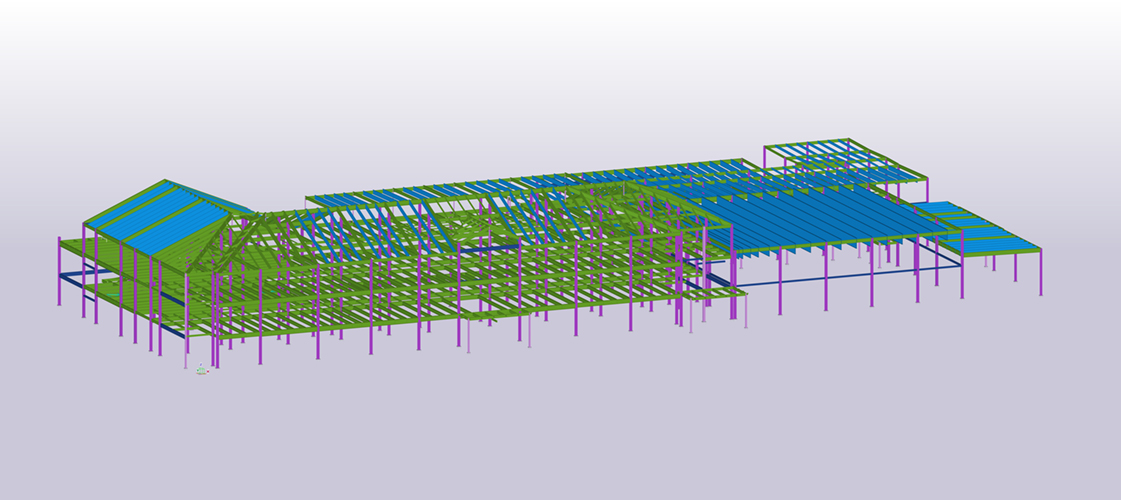Click empty white background above the model
The width and height of the screenshot is (1121, 500).
coord(560,60)
